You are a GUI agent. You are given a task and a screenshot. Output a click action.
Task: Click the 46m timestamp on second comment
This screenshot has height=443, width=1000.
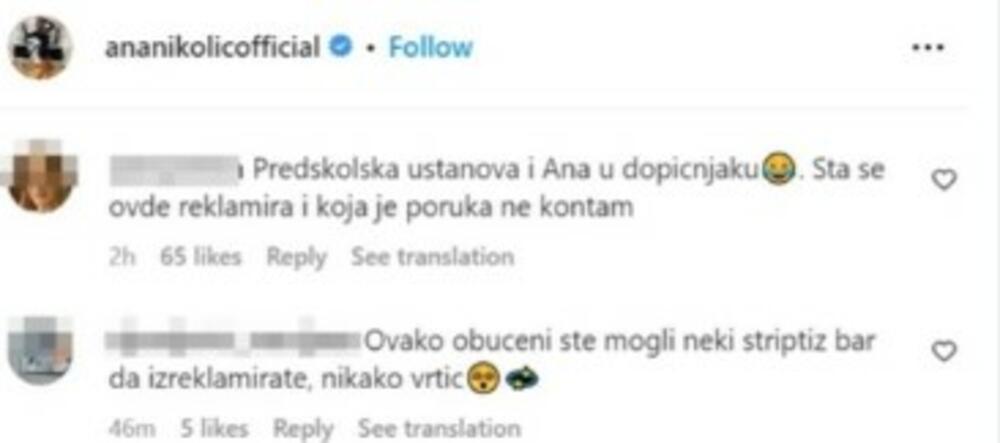point(132,428)
